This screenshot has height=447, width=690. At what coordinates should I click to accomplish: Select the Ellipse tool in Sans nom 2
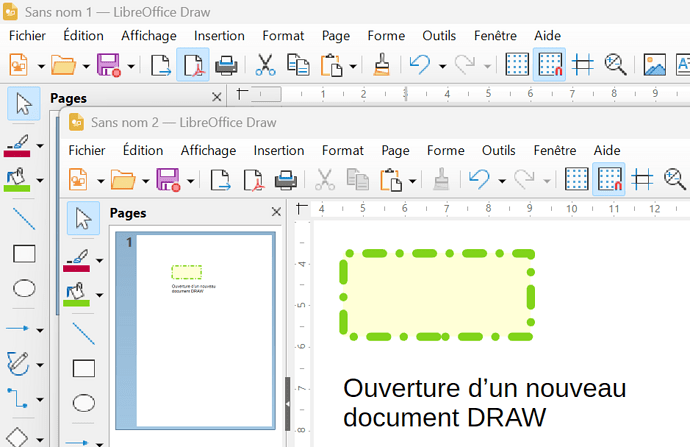[x=84, y=403]
